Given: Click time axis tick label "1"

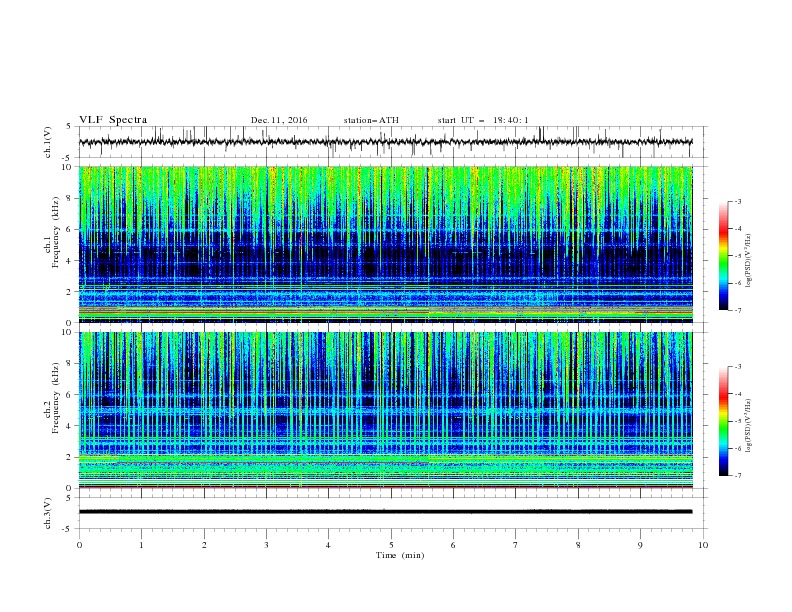Looking at the screenshot, I should point(141,545).
